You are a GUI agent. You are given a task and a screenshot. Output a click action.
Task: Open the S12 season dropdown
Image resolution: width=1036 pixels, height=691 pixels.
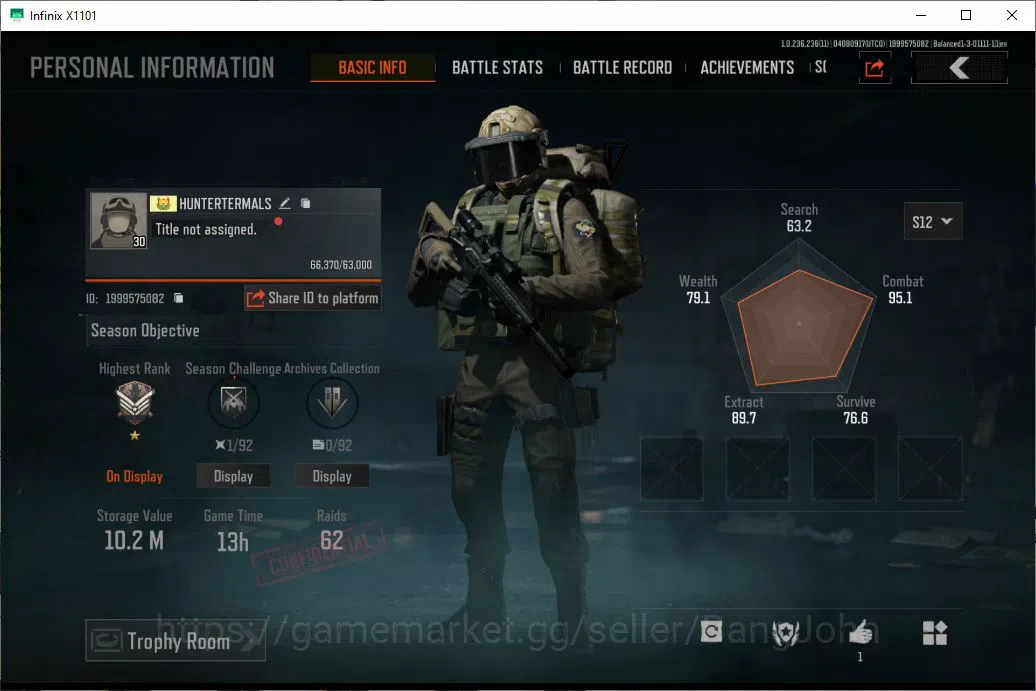coord(933,221)
